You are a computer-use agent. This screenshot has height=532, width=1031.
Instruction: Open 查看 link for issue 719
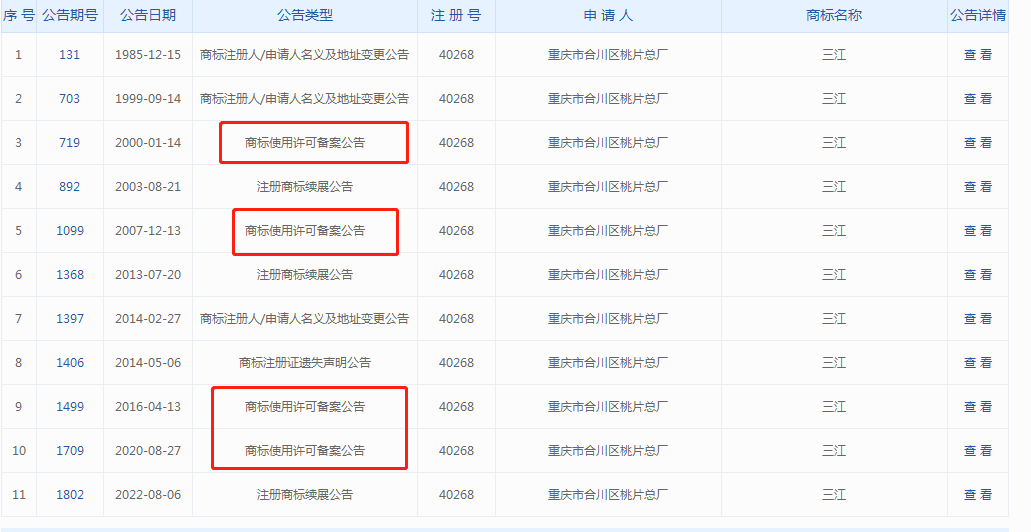pos(978,143)
